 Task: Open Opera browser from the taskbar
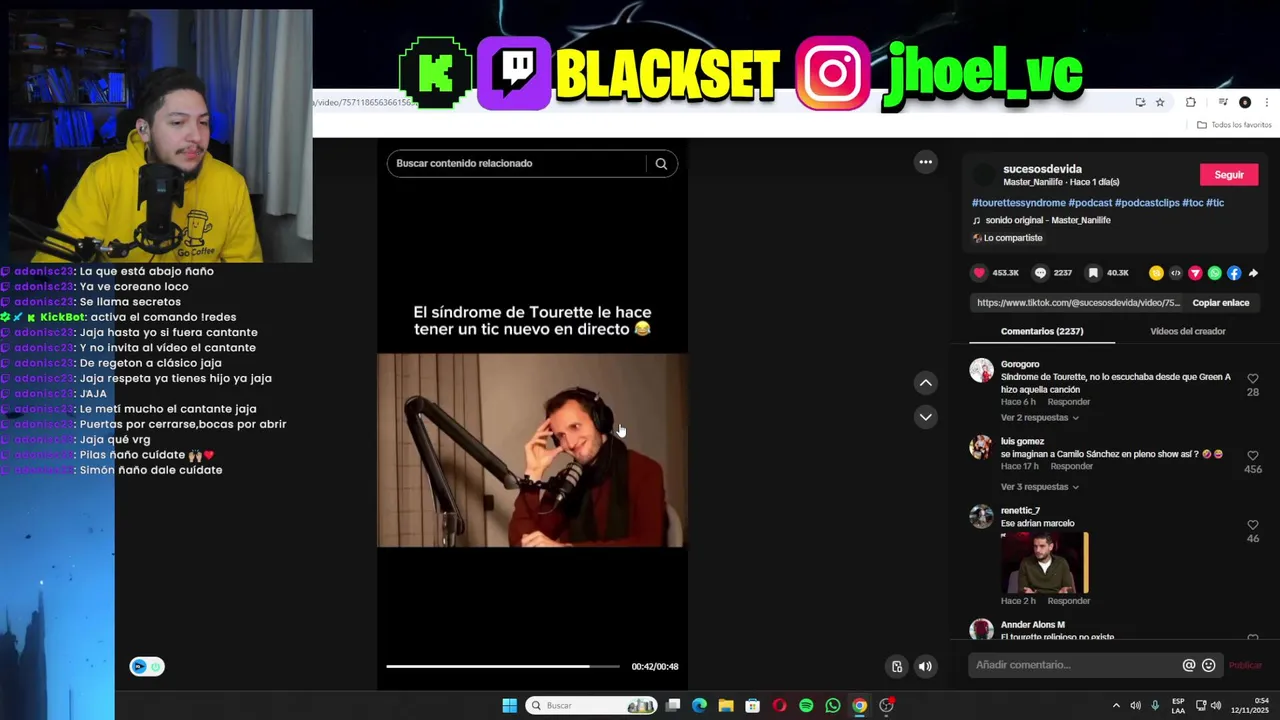click(x=779, y=706)
